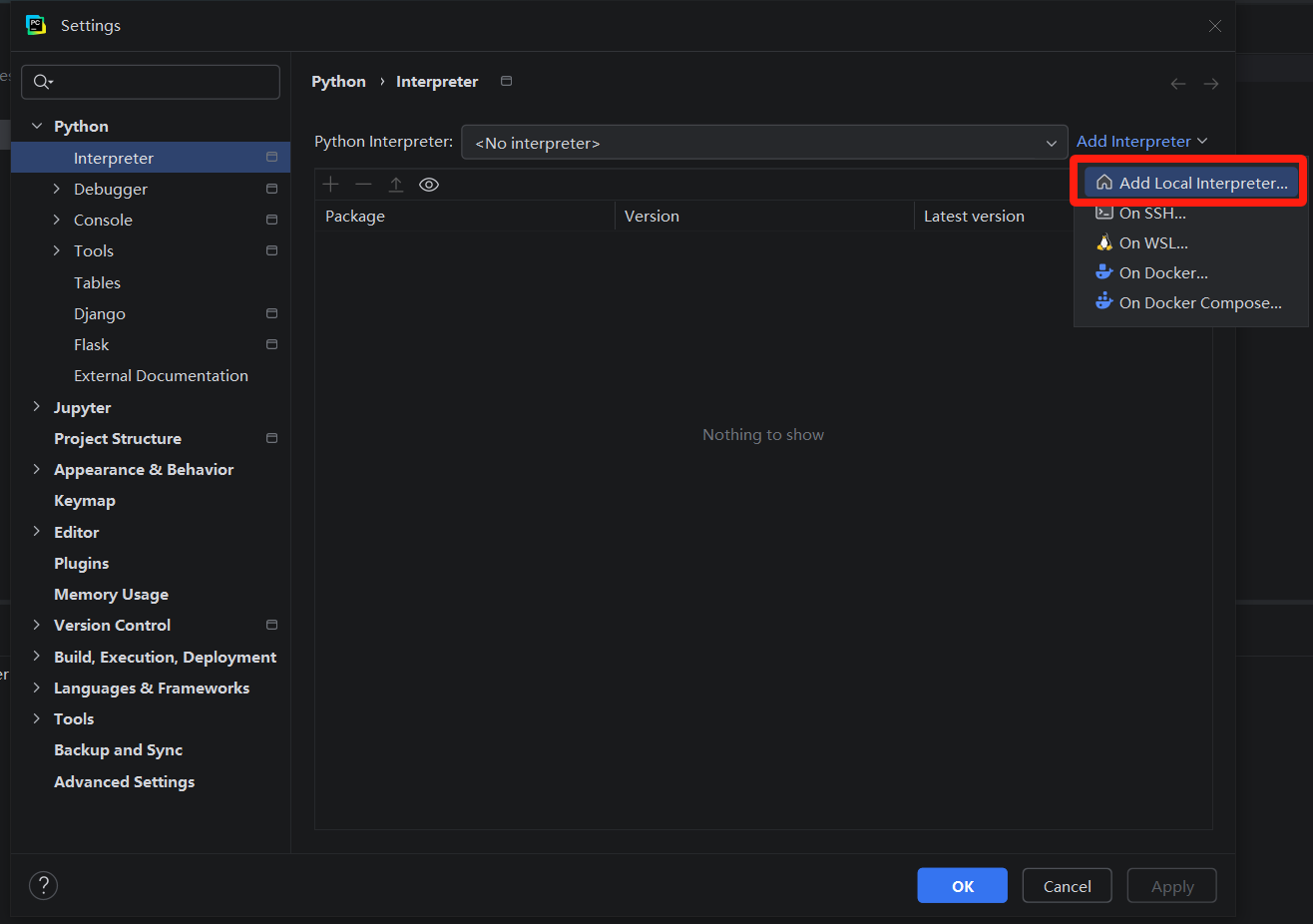
Task: Choose On WSL from the interpreter menu
Action: pos(1191,242)
